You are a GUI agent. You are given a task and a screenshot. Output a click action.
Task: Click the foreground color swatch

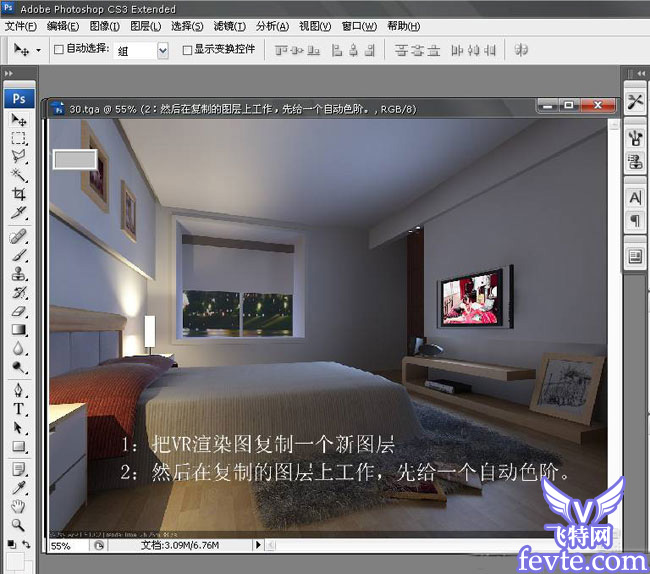coord(15,562)
